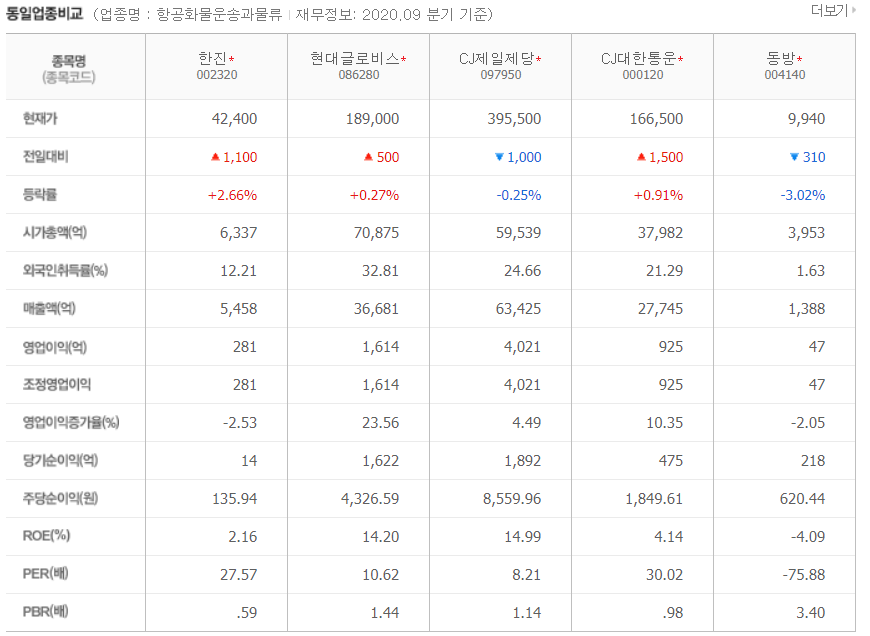Select the 전일대비 row label
This screenshot has width=870, height=636.
click(45, 157)
